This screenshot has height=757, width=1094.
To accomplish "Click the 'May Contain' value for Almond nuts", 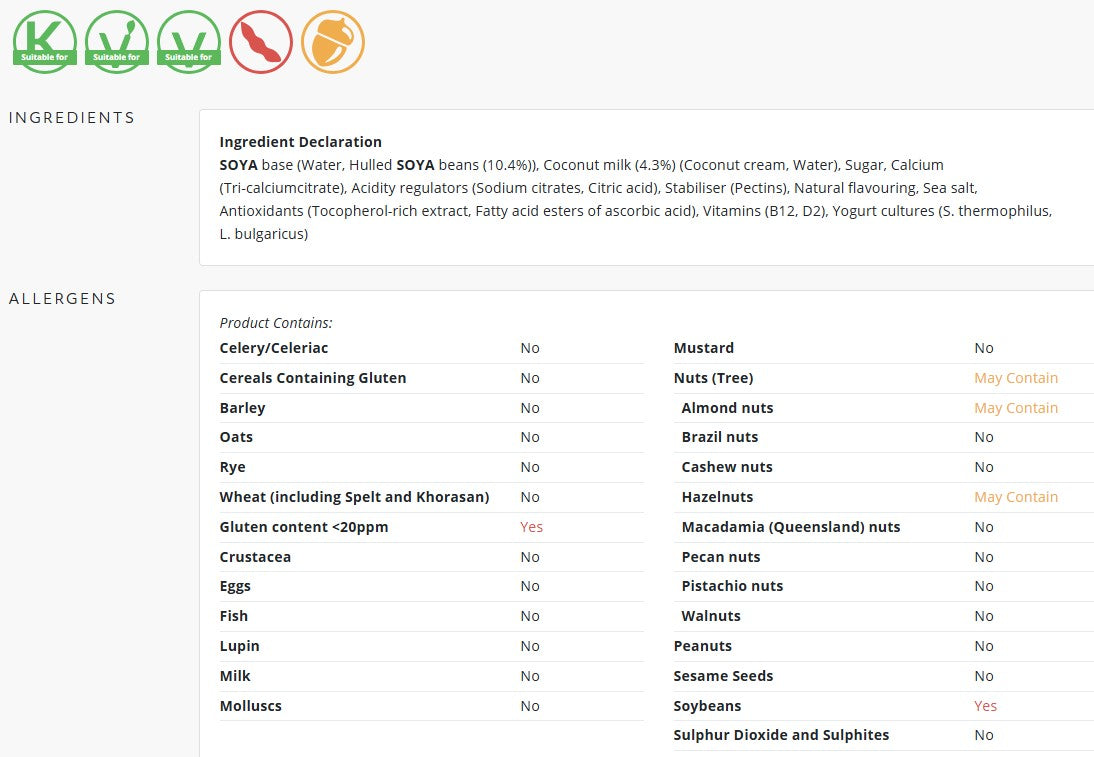I will (1016, 407).
